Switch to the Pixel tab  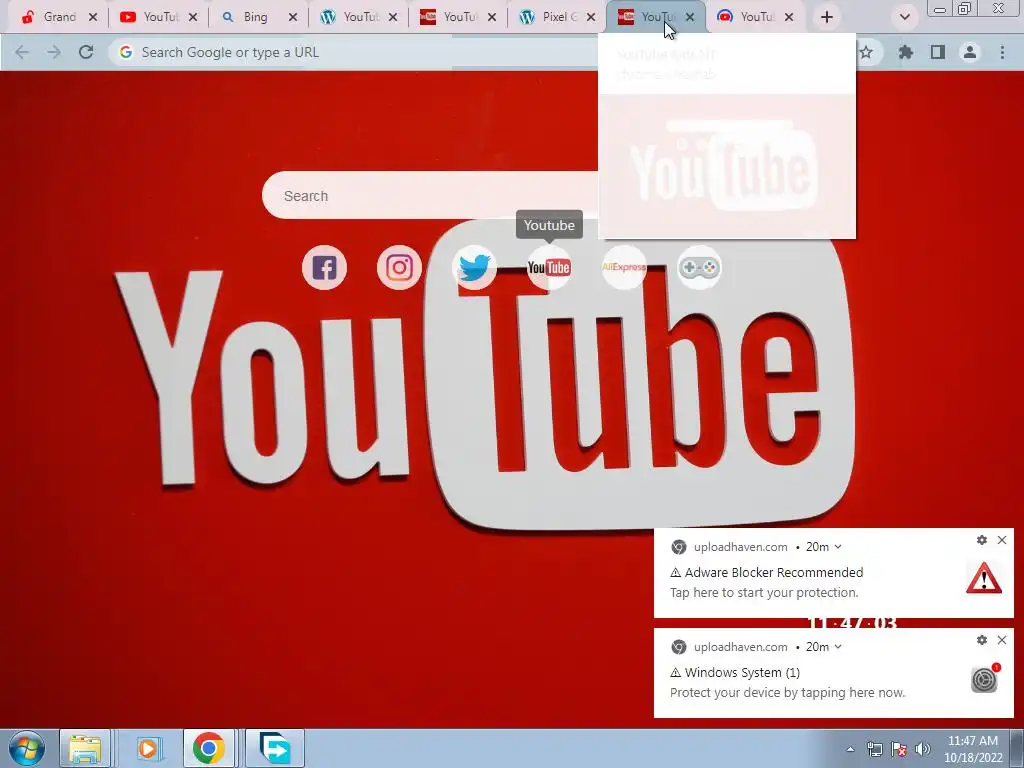(x=557, y=17)
